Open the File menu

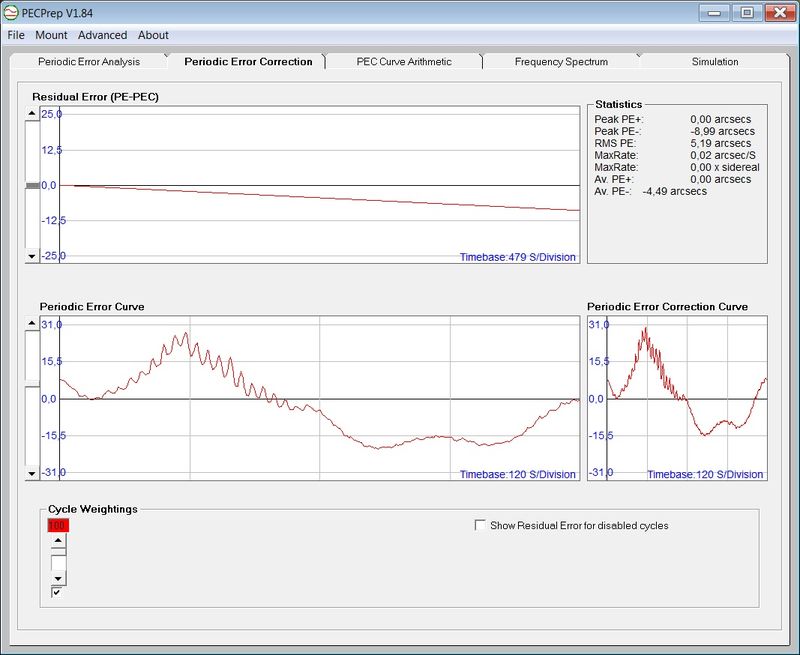point(16,35)
